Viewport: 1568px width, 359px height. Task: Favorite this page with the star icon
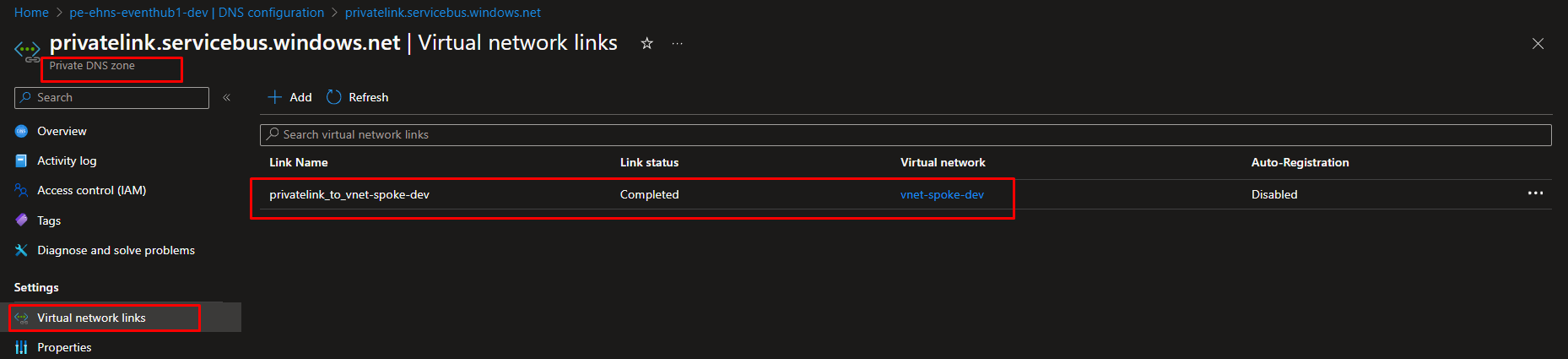coord(646,43)
